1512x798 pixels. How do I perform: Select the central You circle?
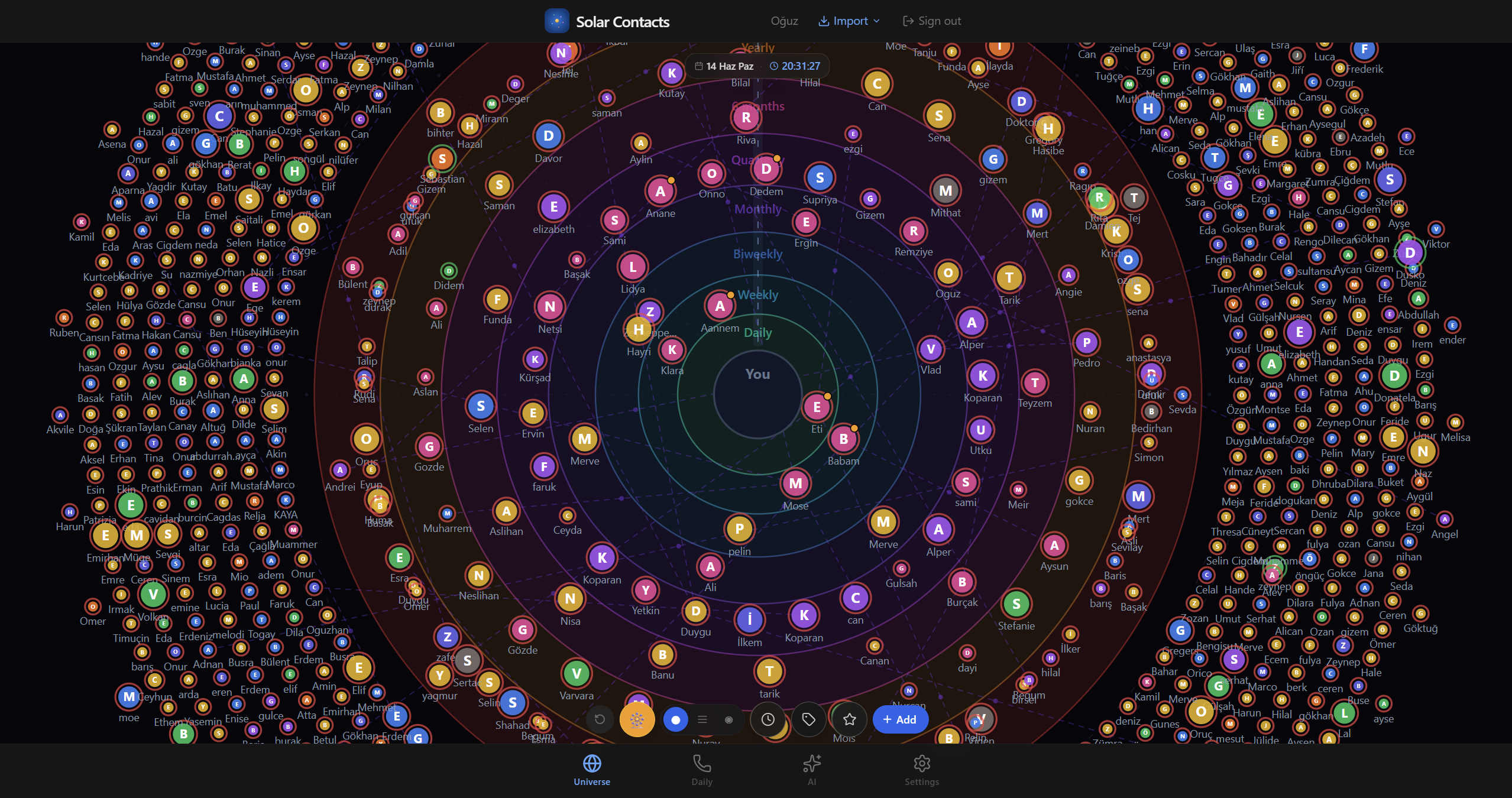pos(758,394)
